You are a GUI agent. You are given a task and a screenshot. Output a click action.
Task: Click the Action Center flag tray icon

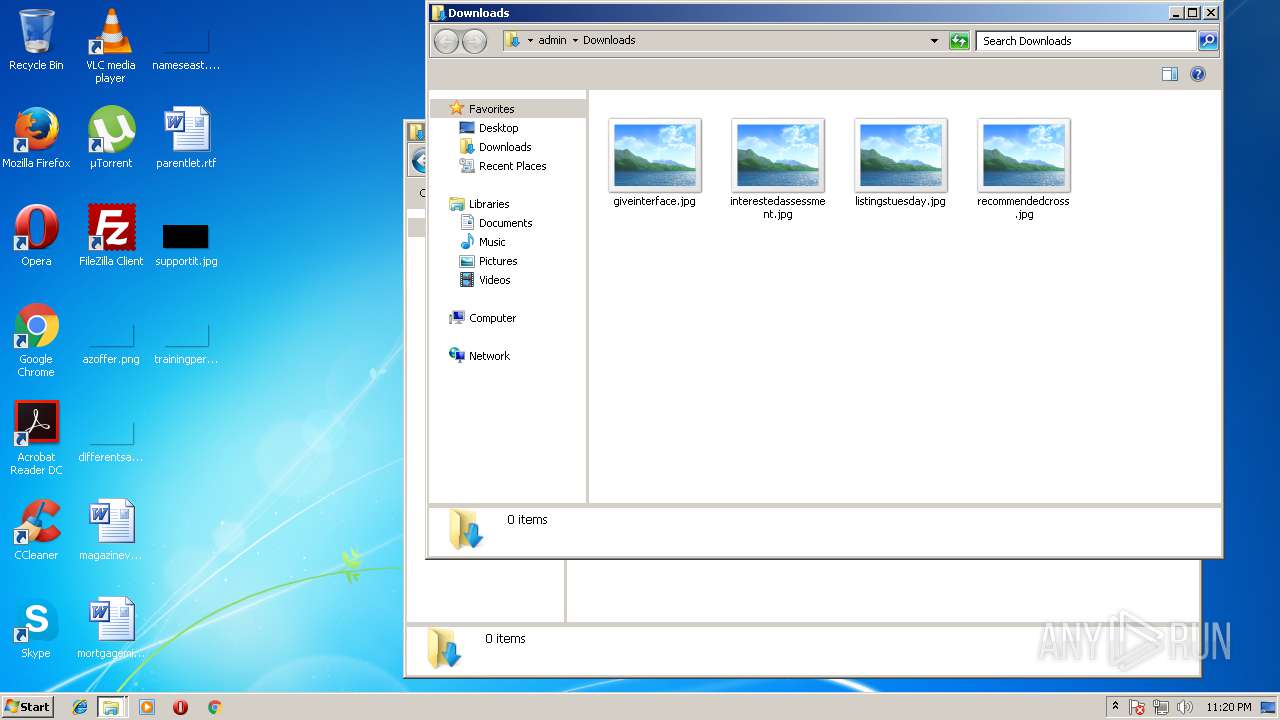[x=1138, y=707]
